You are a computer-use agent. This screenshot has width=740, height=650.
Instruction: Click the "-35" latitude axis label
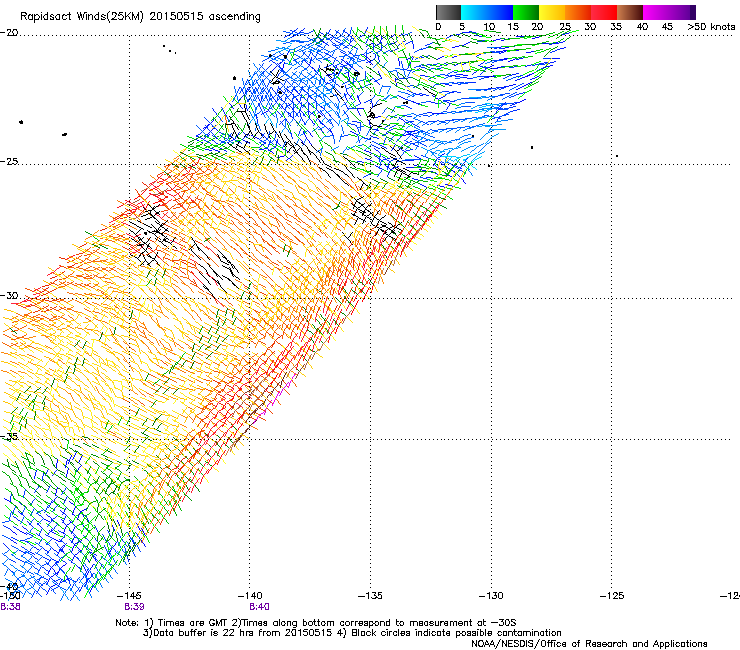[x=9, y=436]
